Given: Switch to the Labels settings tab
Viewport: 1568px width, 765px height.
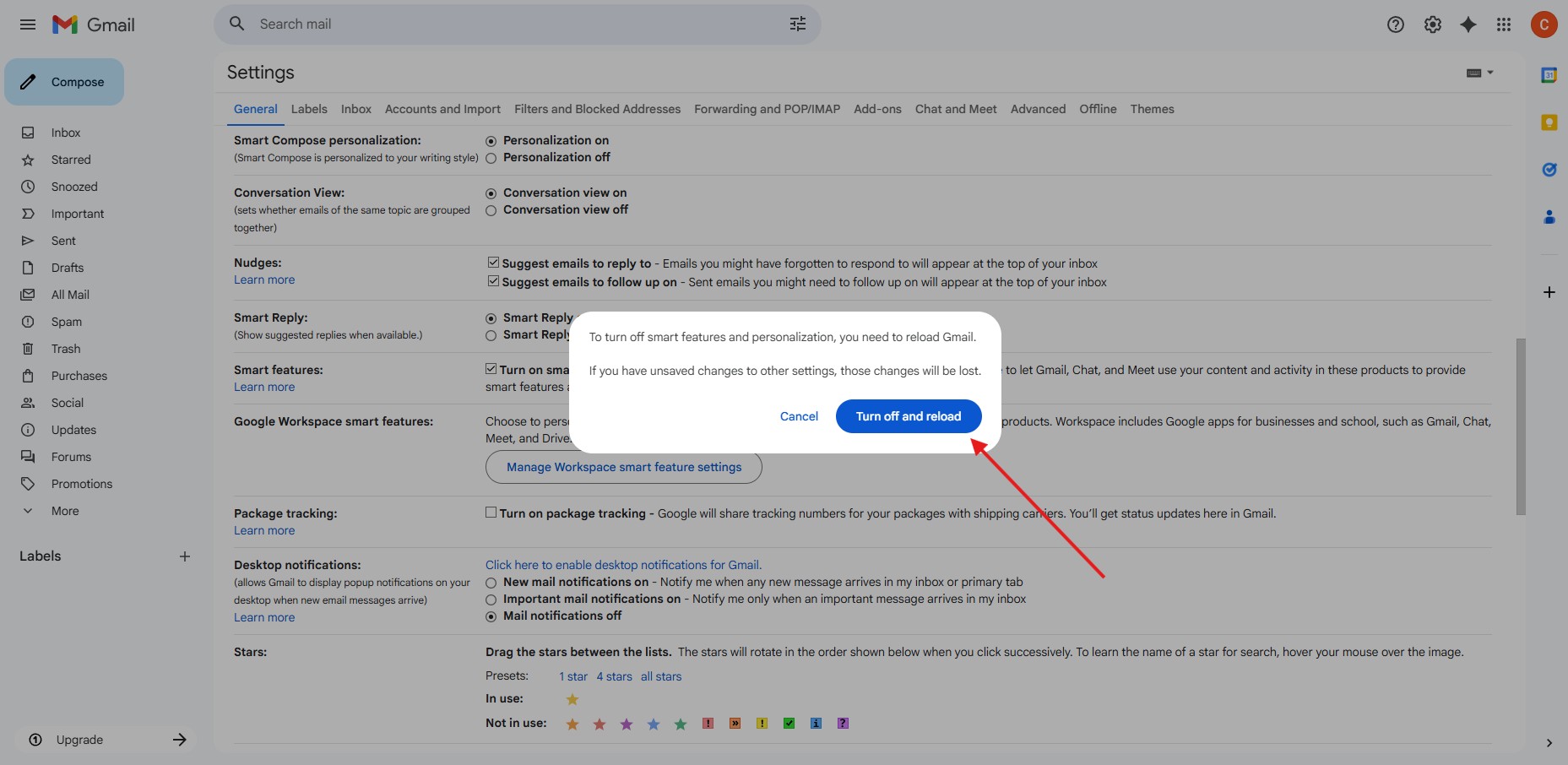Looking at the screenshot, I should (309, 109).
